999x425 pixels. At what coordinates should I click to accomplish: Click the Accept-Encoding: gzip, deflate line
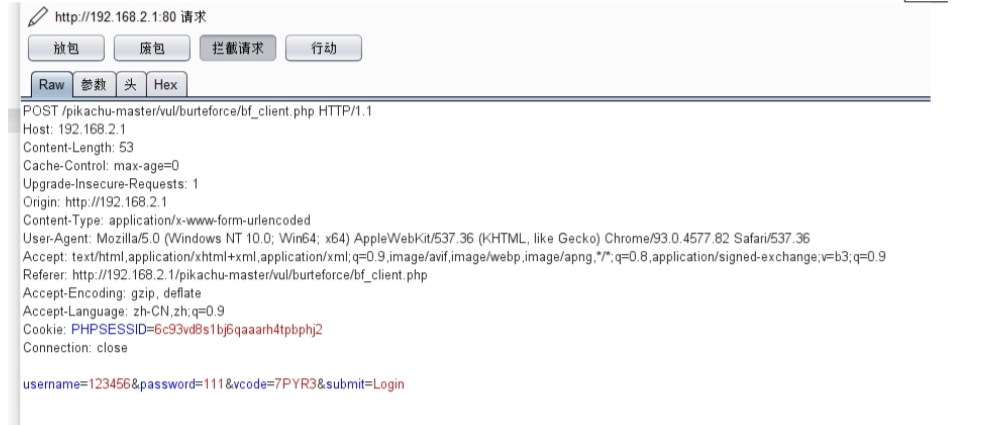pos(112,293)
